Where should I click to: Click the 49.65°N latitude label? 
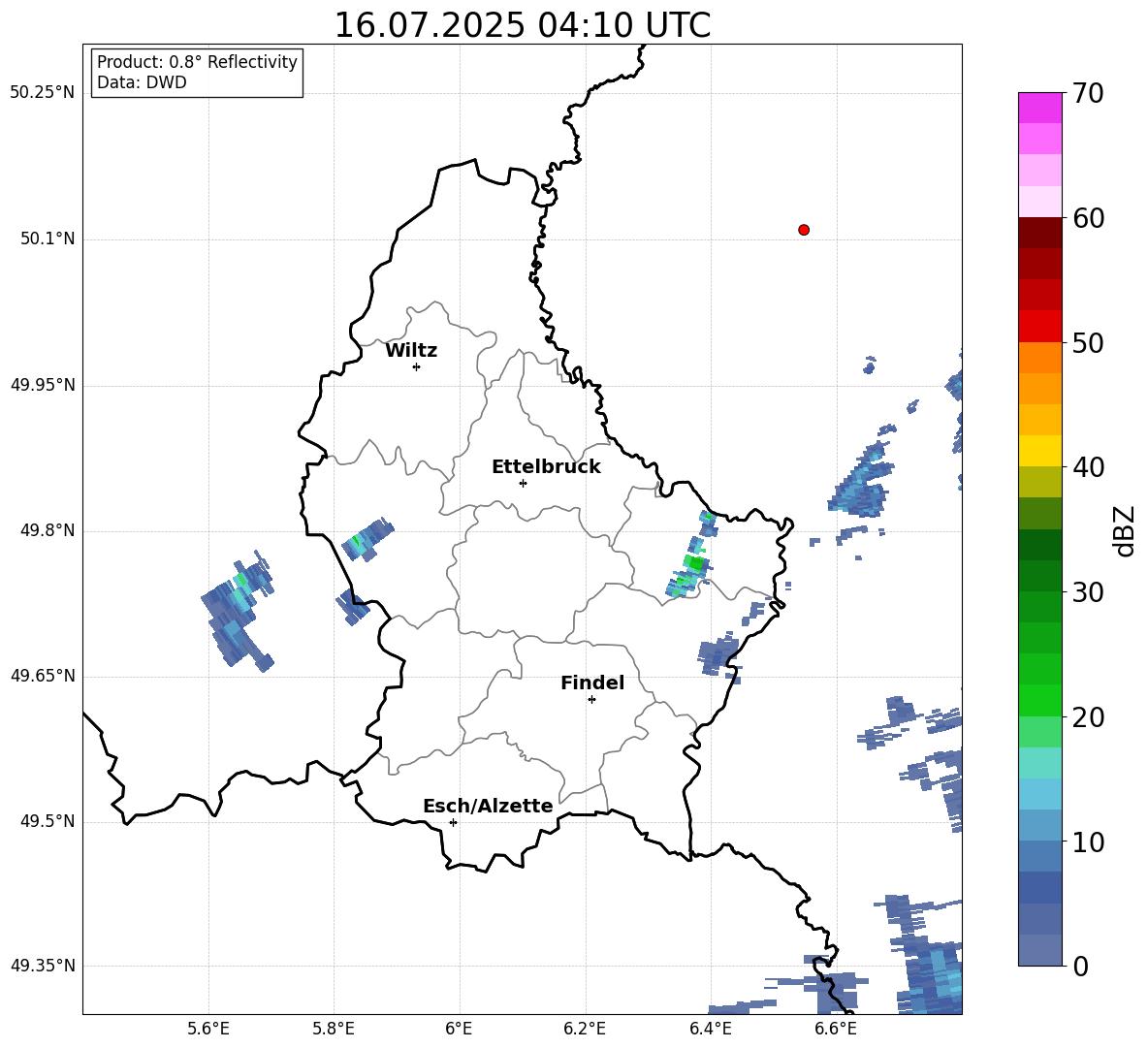tap(43, 676)
